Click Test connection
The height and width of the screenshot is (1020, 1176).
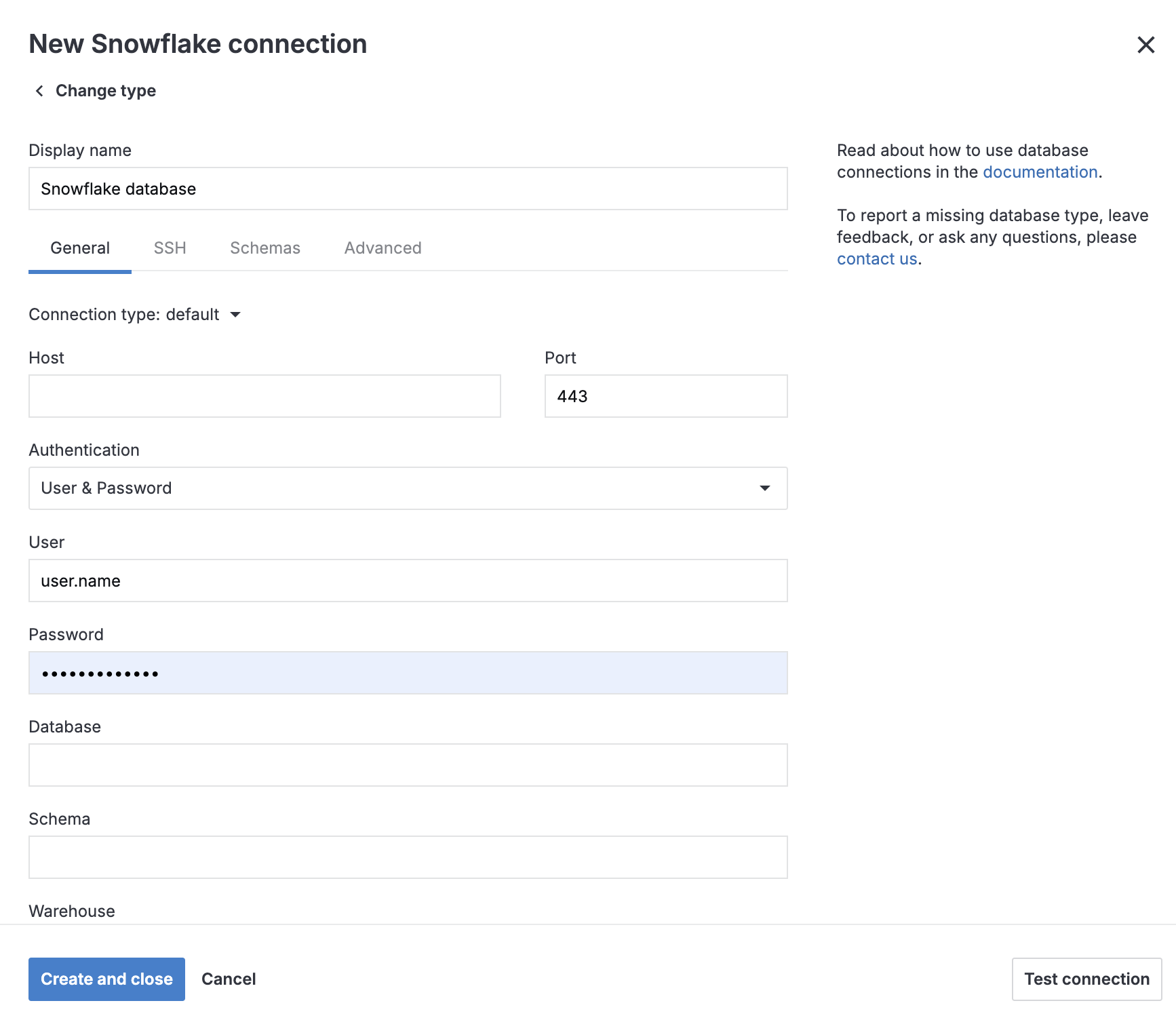pyautogui.click(x=1086, y=979)
